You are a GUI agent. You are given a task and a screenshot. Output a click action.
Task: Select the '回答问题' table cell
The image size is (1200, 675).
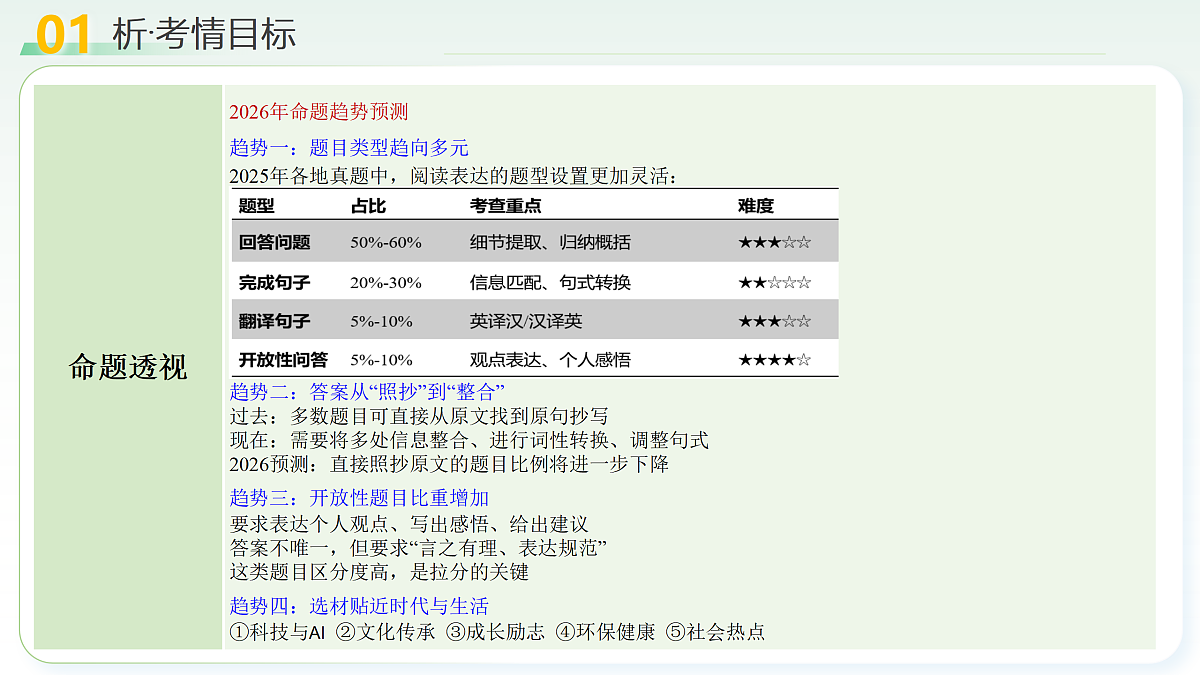[274, 242]
